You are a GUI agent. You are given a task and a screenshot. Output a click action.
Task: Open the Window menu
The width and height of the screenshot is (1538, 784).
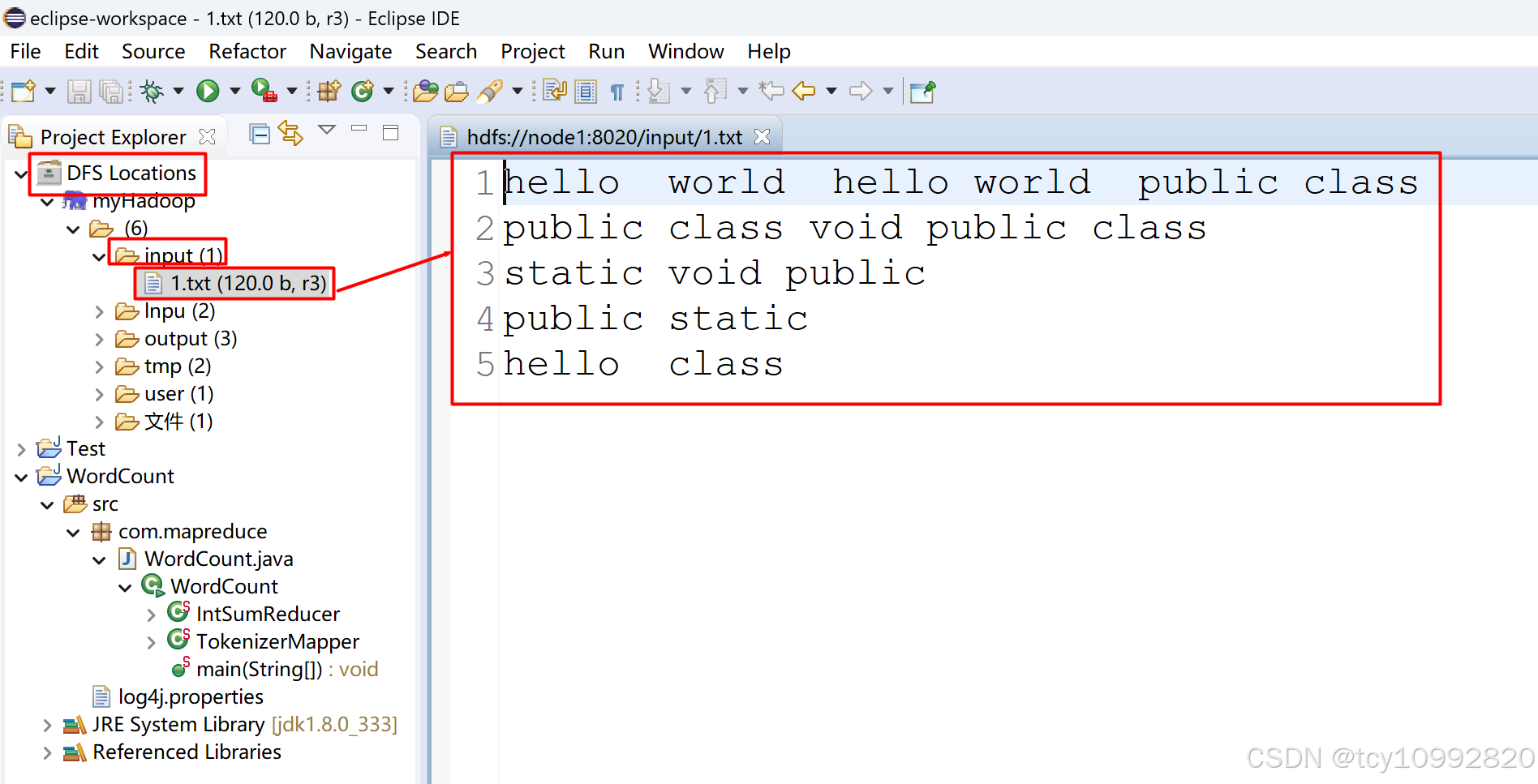coord(685,51)
